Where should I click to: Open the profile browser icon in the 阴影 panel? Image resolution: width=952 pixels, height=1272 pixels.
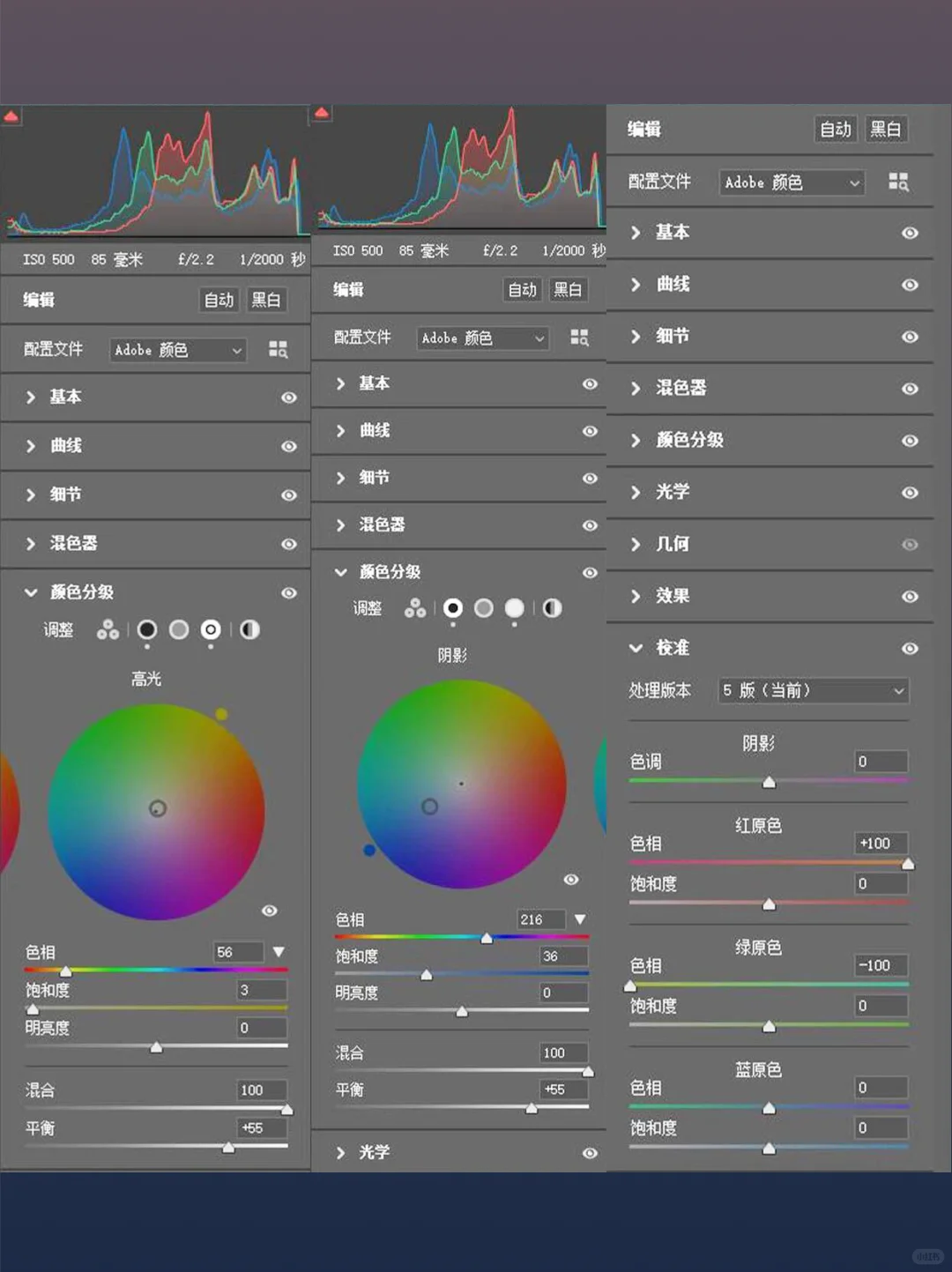pos(579,338)
